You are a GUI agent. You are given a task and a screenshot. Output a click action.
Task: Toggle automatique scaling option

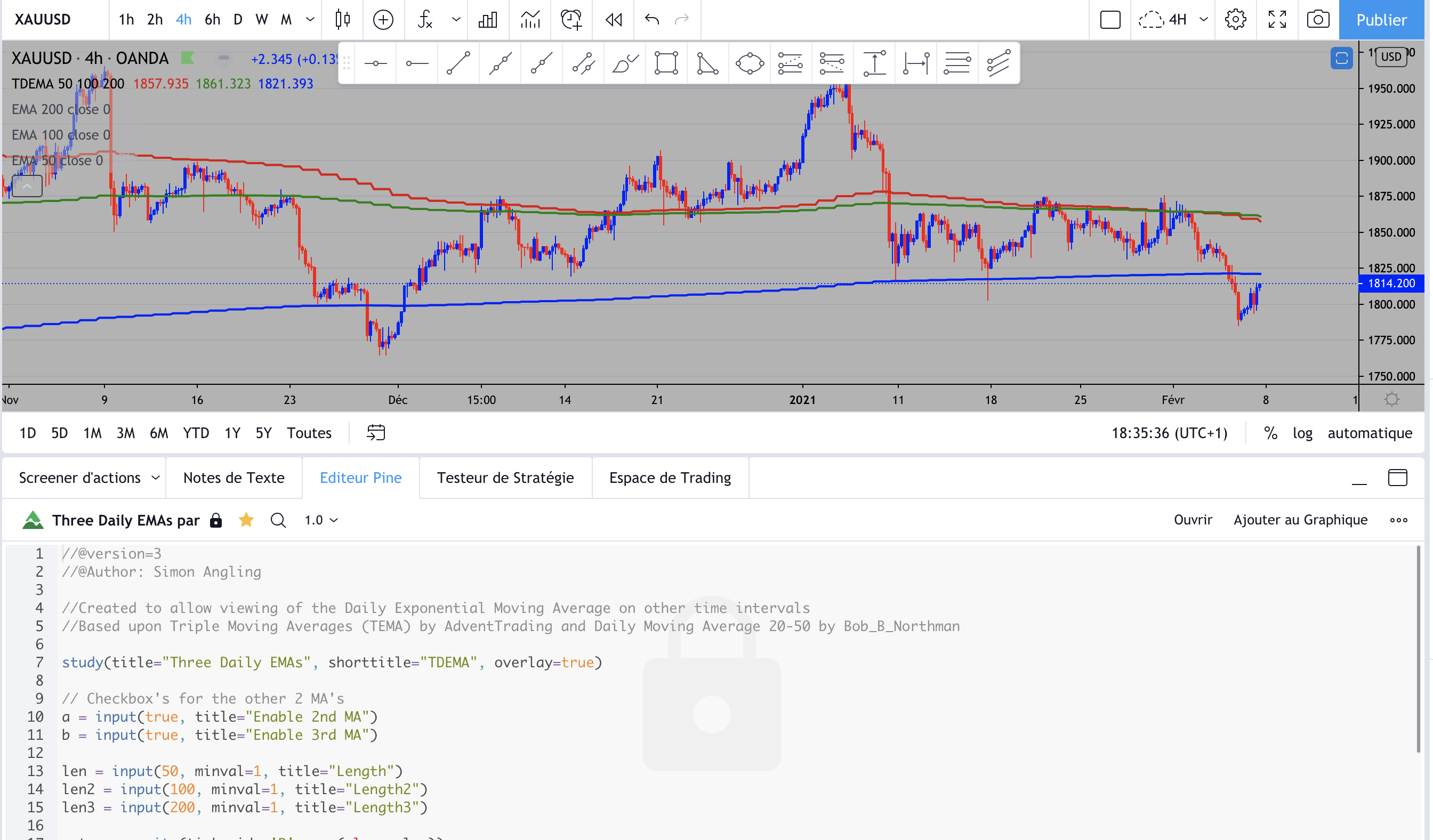(x=1370, y=433)
